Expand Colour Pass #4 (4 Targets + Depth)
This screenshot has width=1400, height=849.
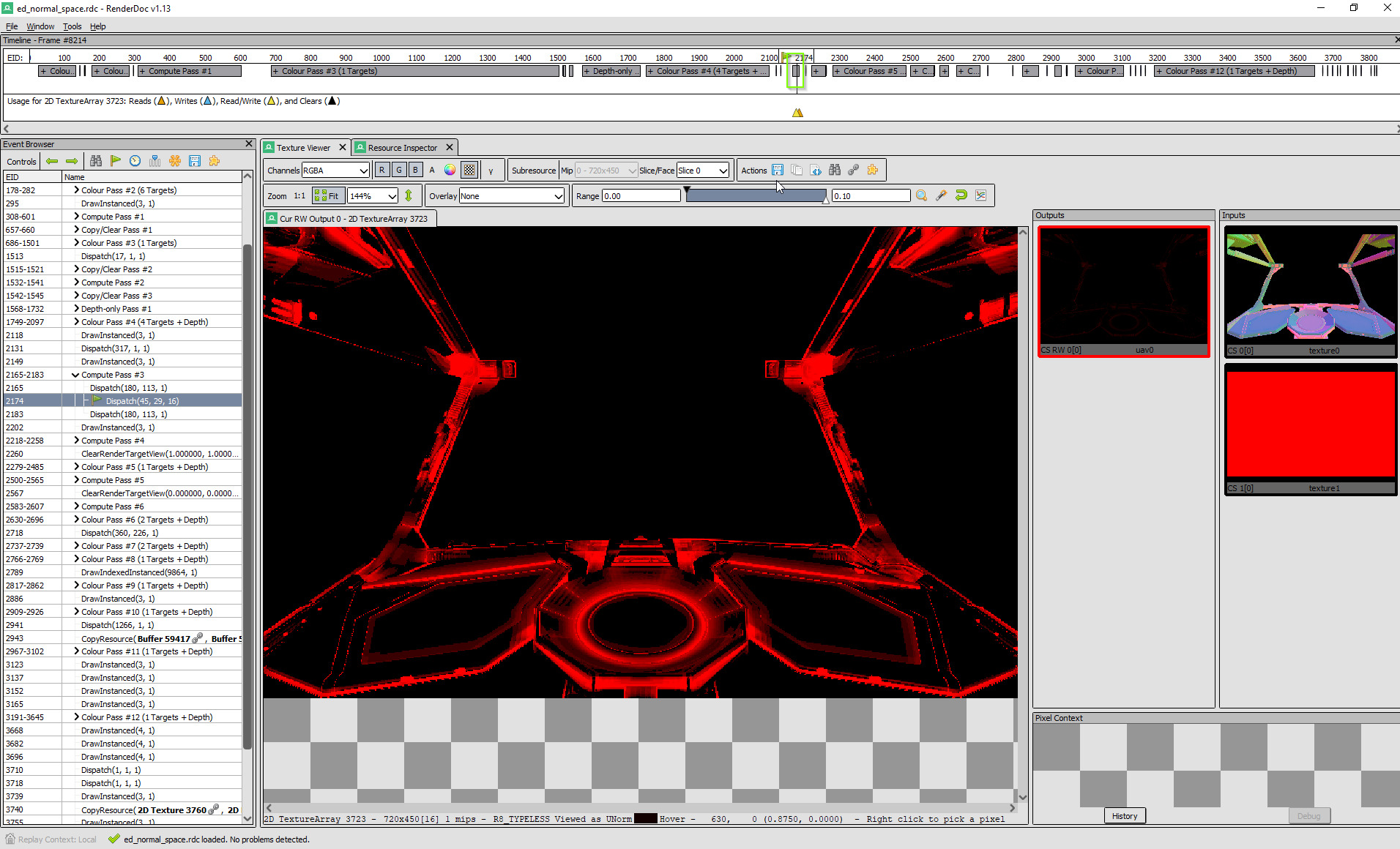click(76, 321)
